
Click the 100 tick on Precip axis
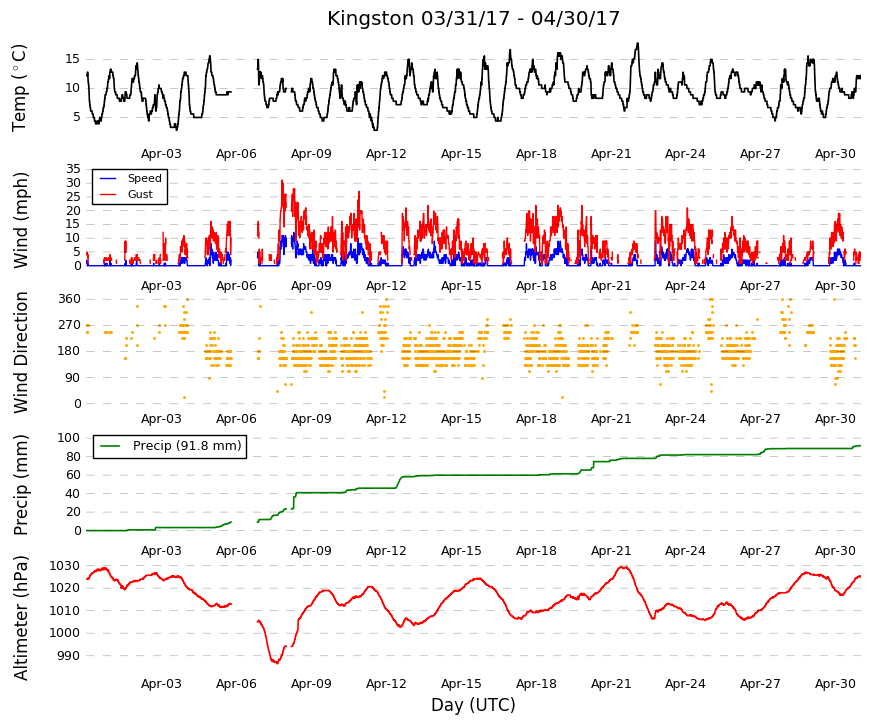pos(69,438)
